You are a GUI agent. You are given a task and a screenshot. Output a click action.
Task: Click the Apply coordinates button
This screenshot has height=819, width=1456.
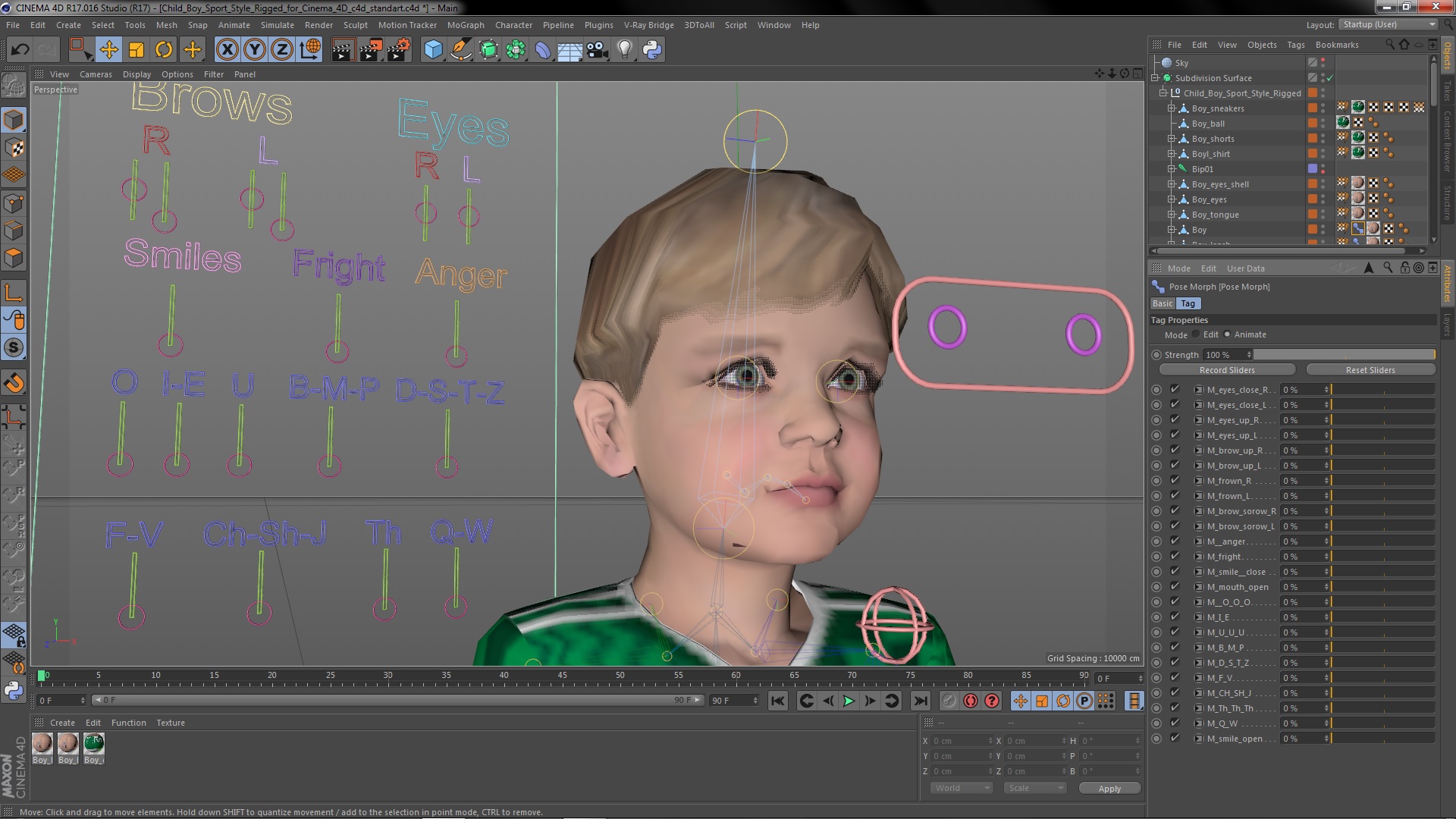coord(1109,789)
